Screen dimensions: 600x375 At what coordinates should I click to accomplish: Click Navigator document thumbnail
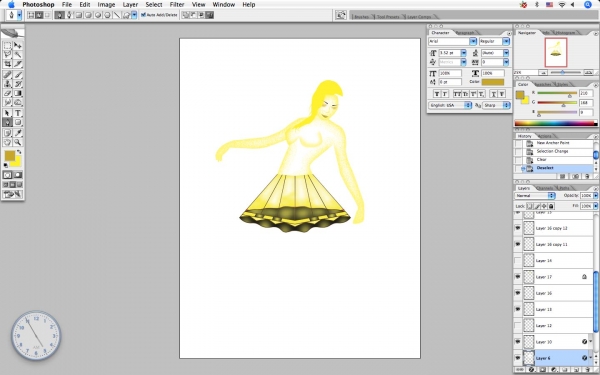pos(556,52)
